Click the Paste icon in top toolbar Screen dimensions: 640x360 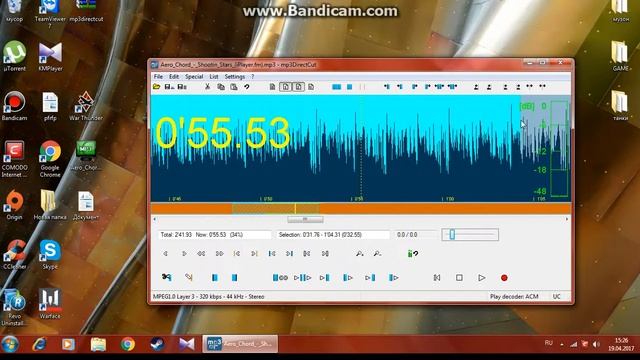click(234, 87)
